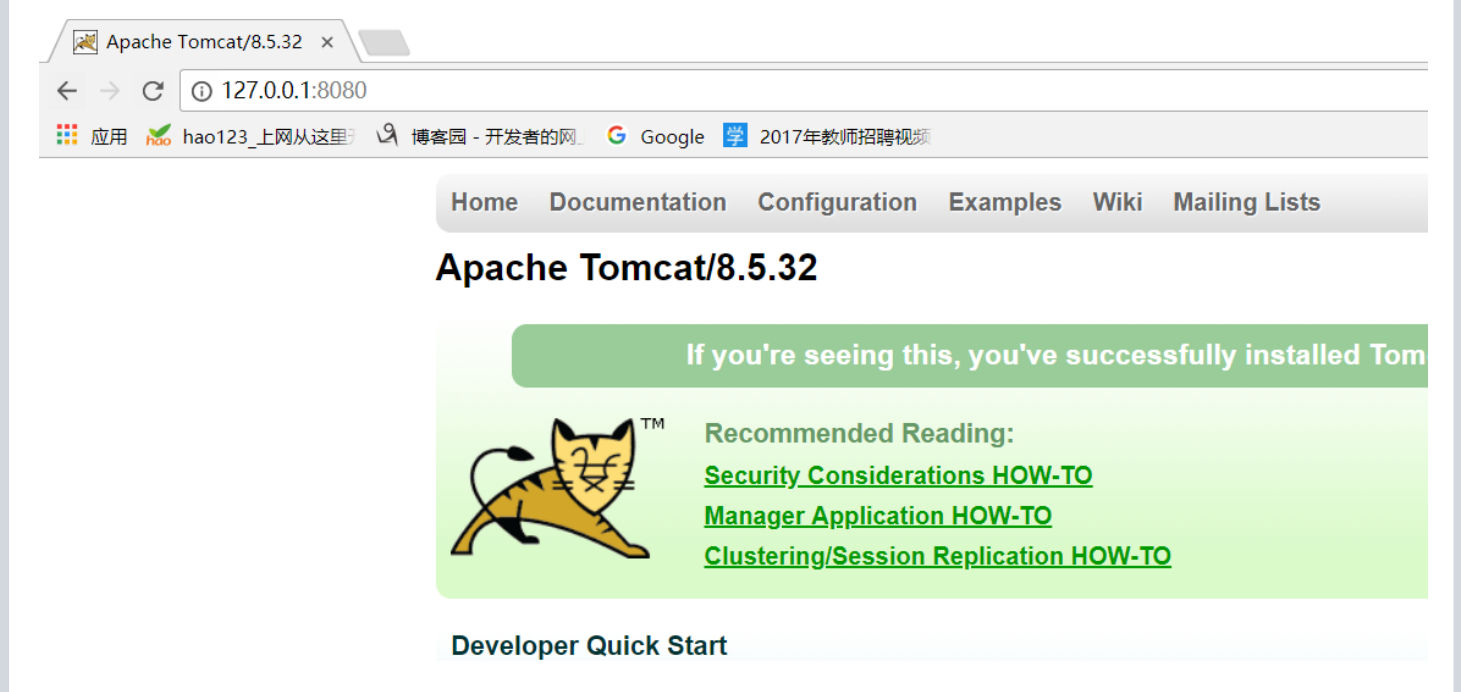The width and height of the screenshot is (1461, 692).
Task: Click the Recommended Reading heading
Action: [x=859, y=433]
